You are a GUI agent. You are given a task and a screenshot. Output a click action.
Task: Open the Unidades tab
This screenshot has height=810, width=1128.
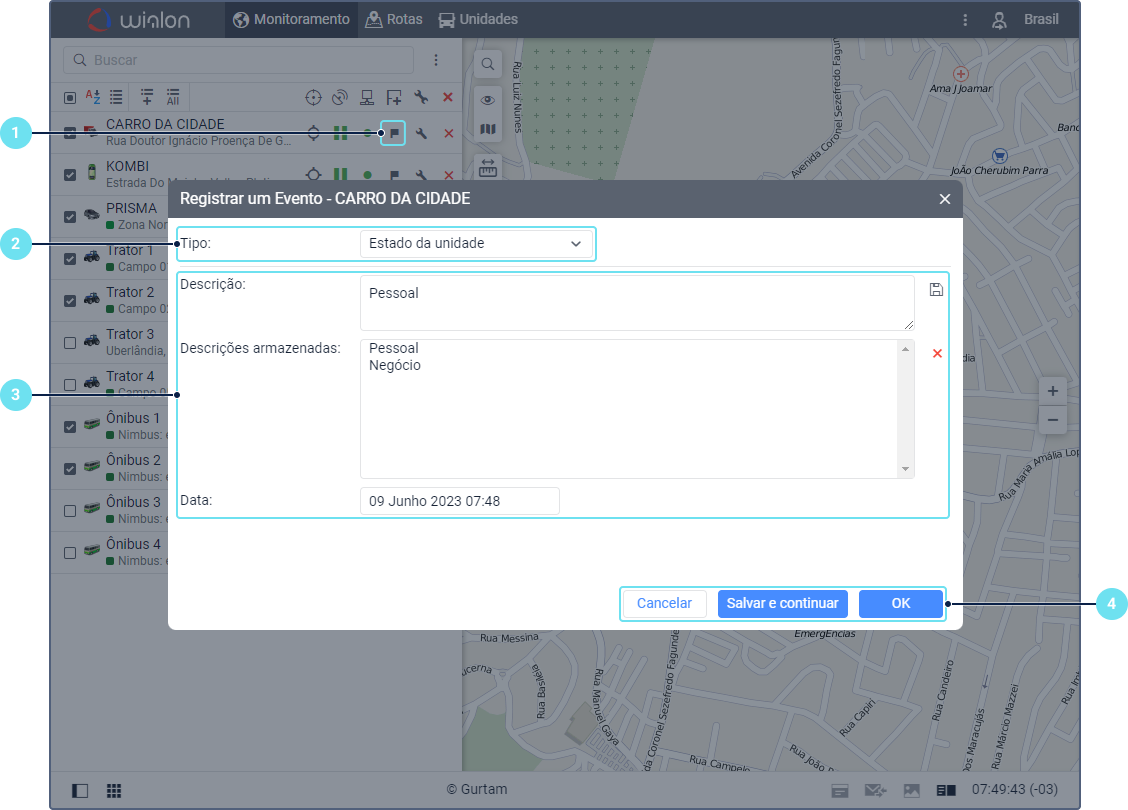[x=478, y=19]
